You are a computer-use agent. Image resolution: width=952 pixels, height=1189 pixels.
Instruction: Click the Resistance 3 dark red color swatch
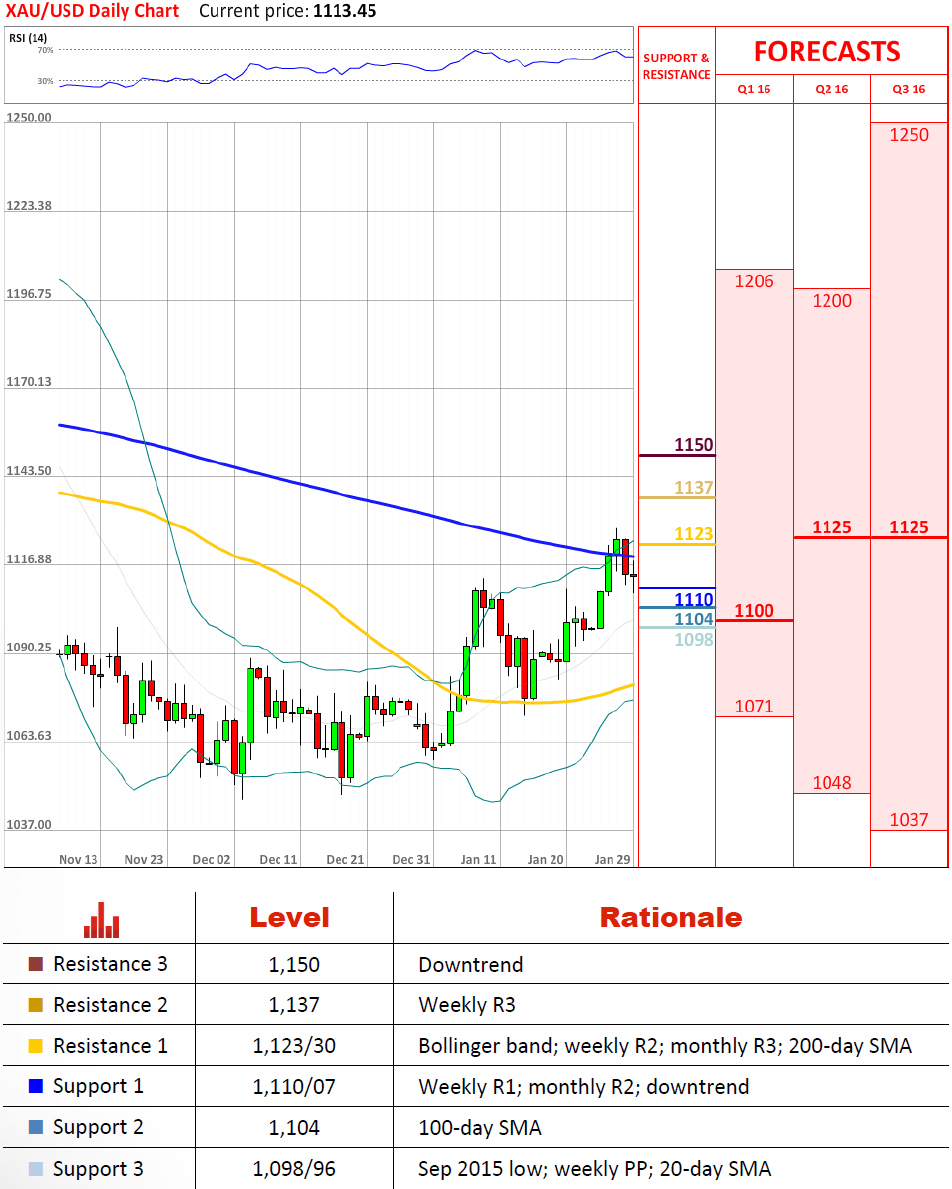pos(36,964)
